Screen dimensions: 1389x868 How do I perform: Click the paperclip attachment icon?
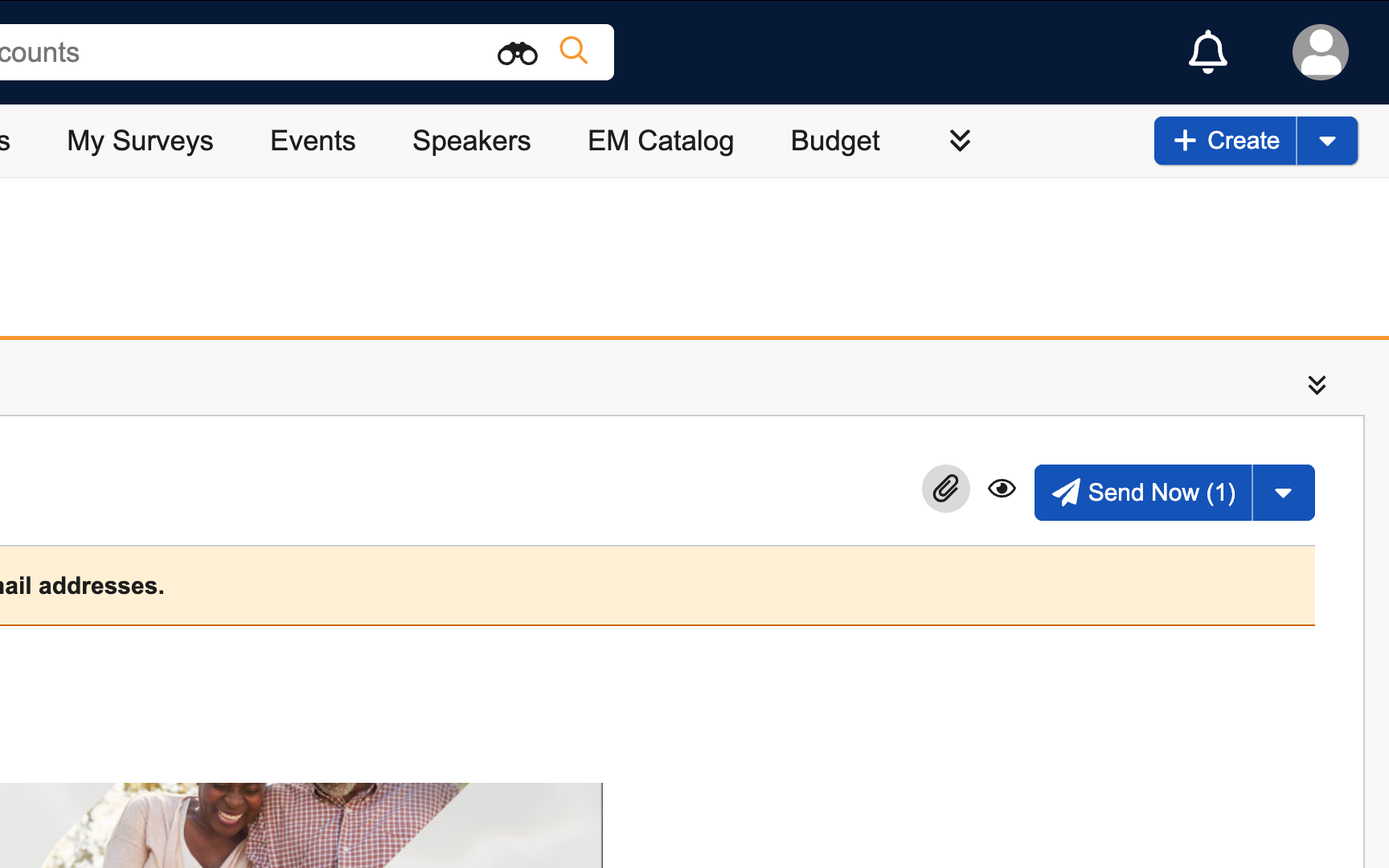945,489
